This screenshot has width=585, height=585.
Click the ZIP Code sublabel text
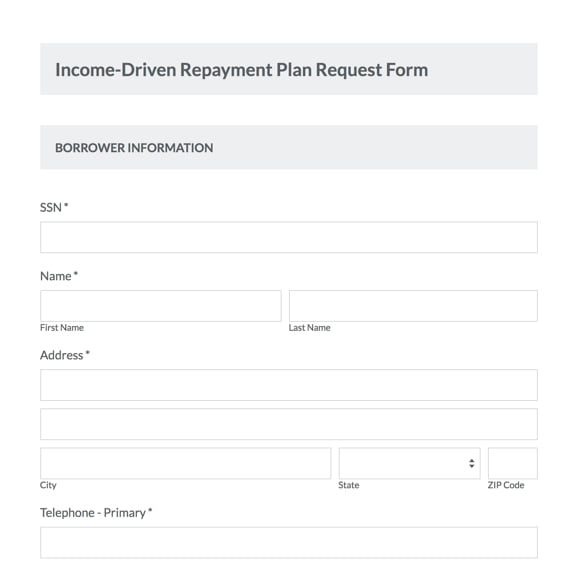[506, 485]
